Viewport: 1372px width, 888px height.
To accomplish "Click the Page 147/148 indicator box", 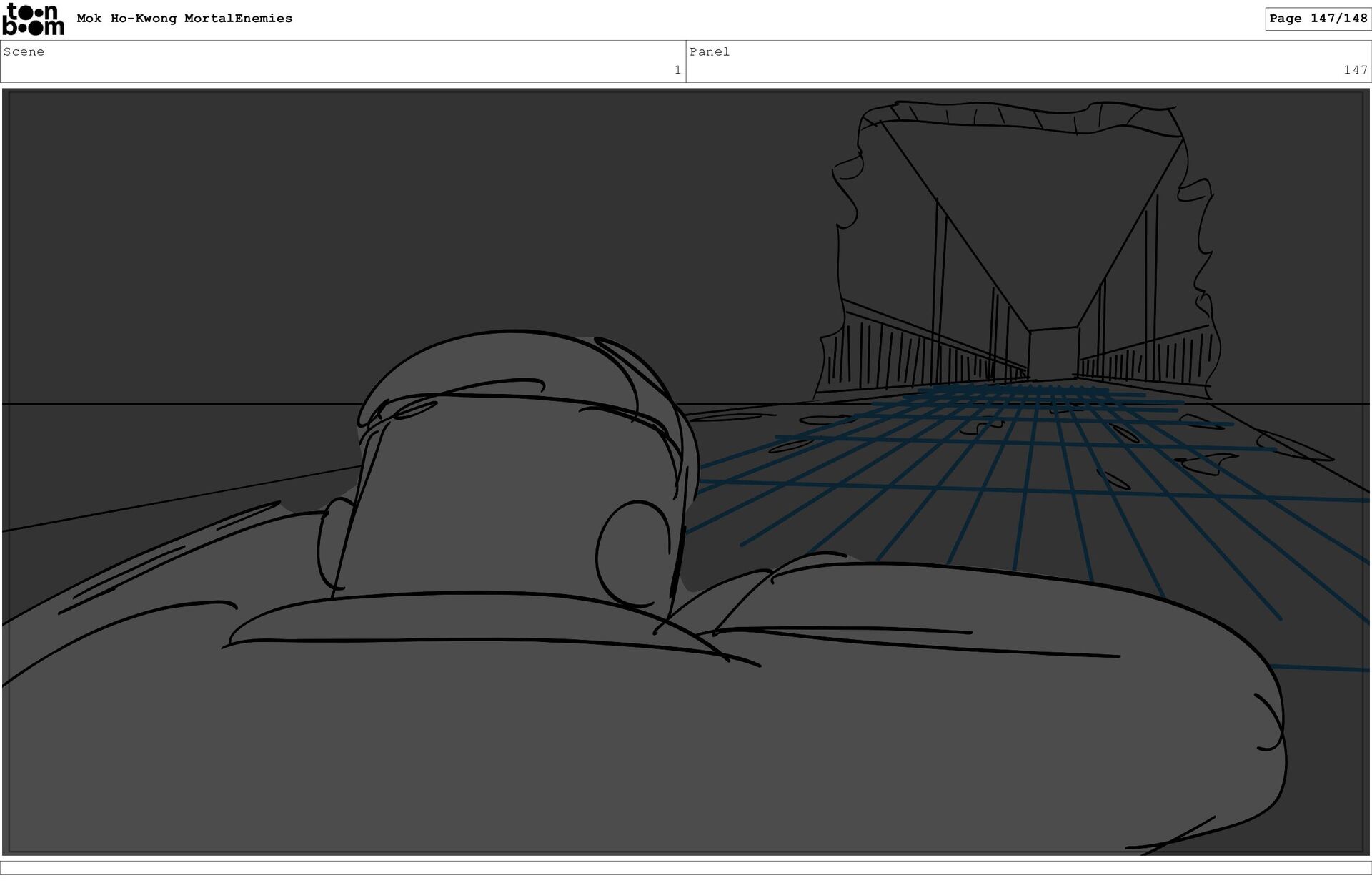I will 1318,19.
